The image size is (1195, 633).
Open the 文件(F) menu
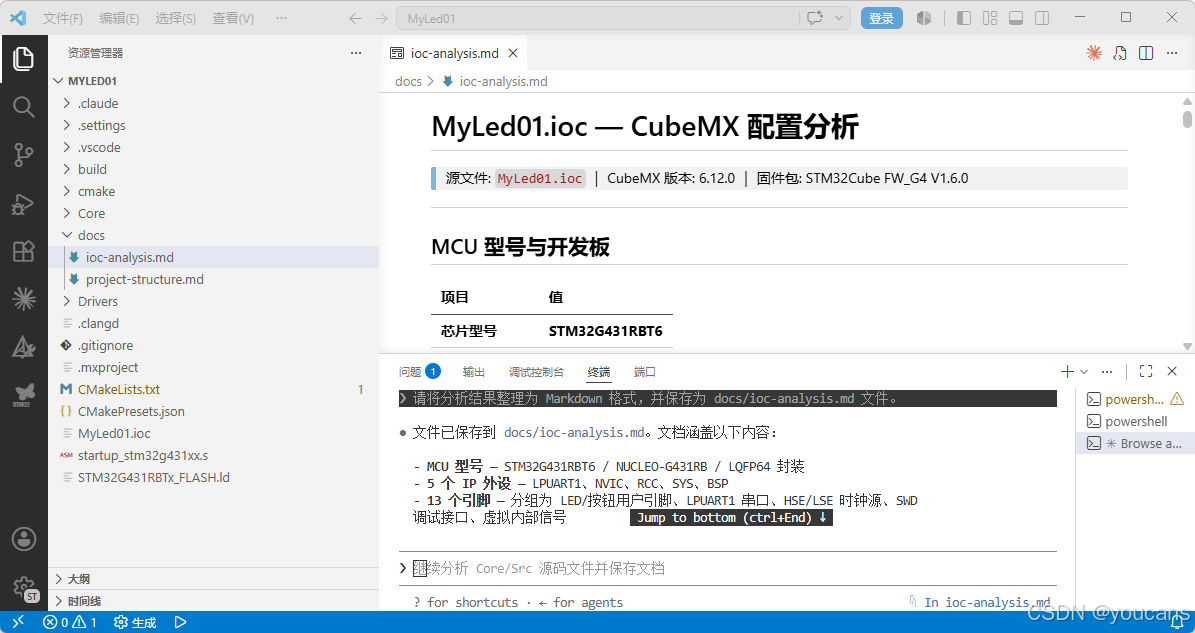[63, 18]
